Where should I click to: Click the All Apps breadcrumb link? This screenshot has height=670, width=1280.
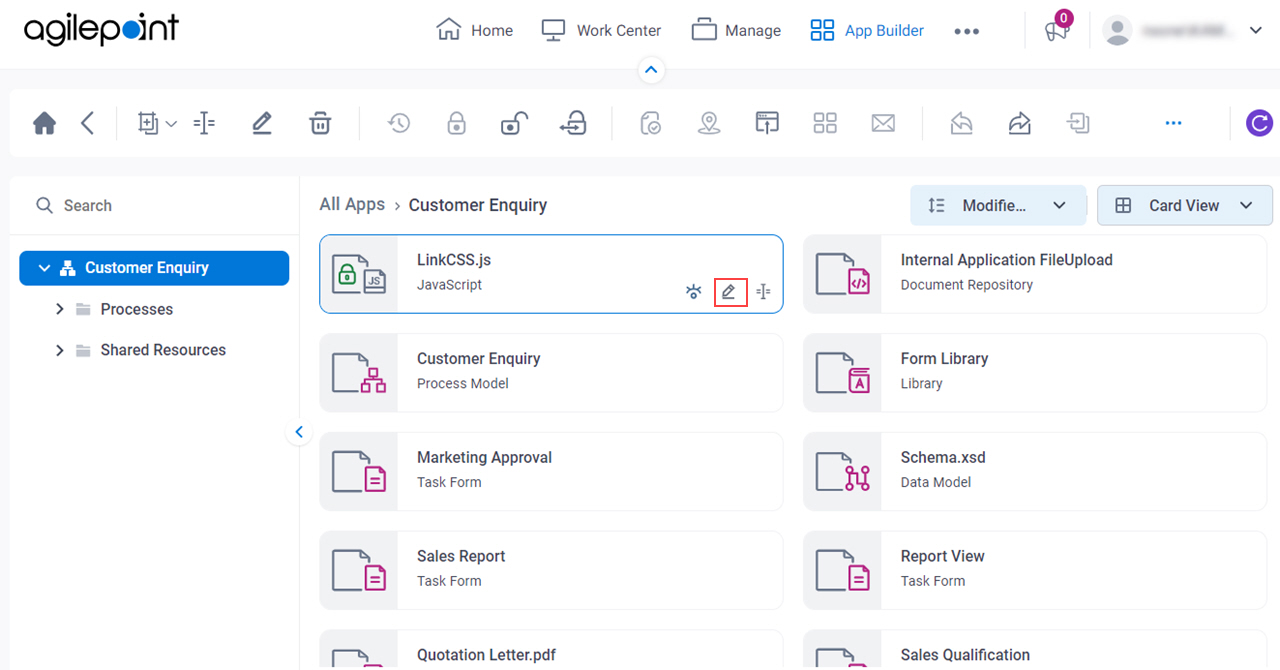pos(352,204)
